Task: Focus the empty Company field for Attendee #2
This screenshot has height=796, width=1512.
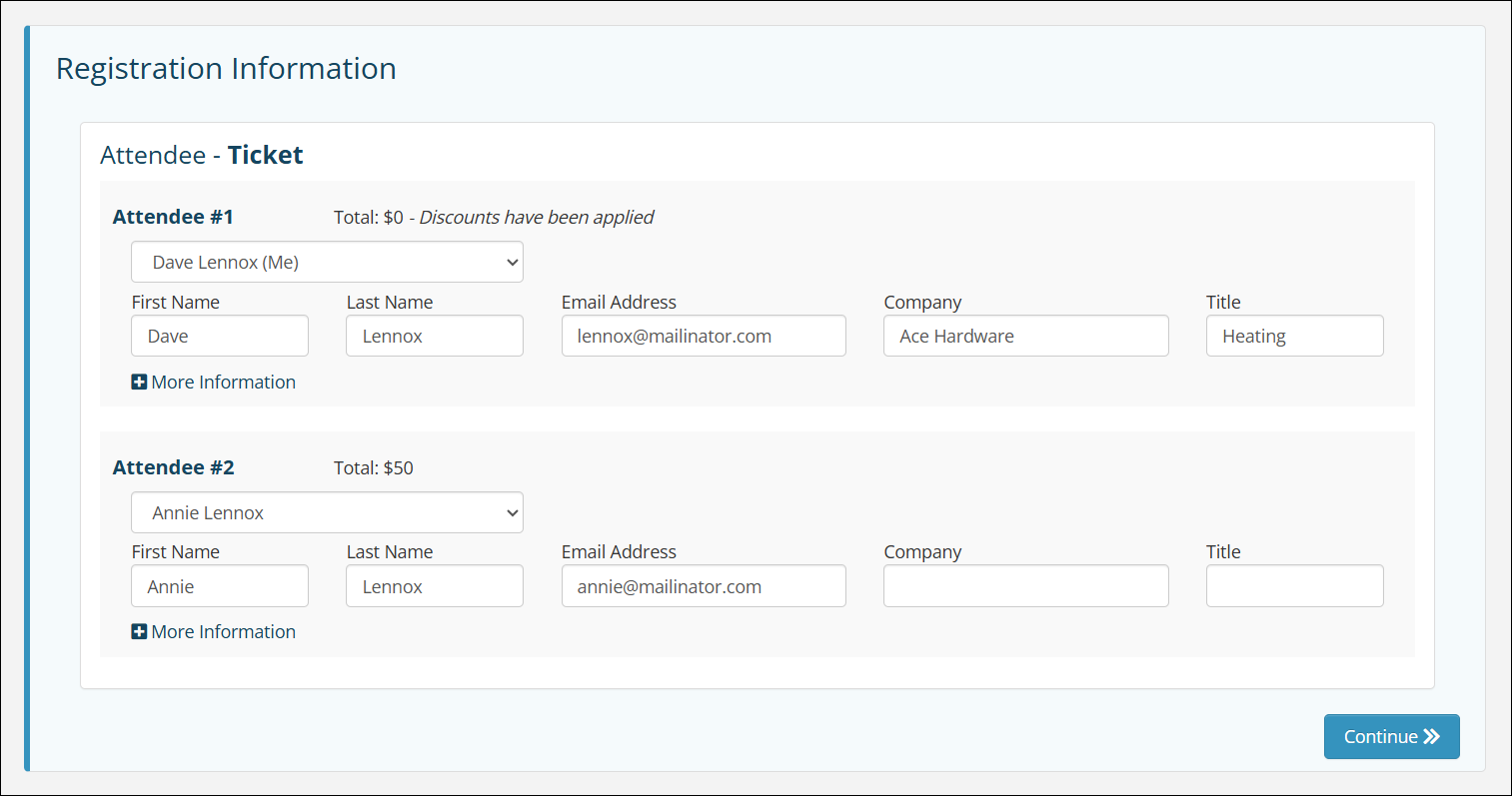Action: coord(1025,587)
